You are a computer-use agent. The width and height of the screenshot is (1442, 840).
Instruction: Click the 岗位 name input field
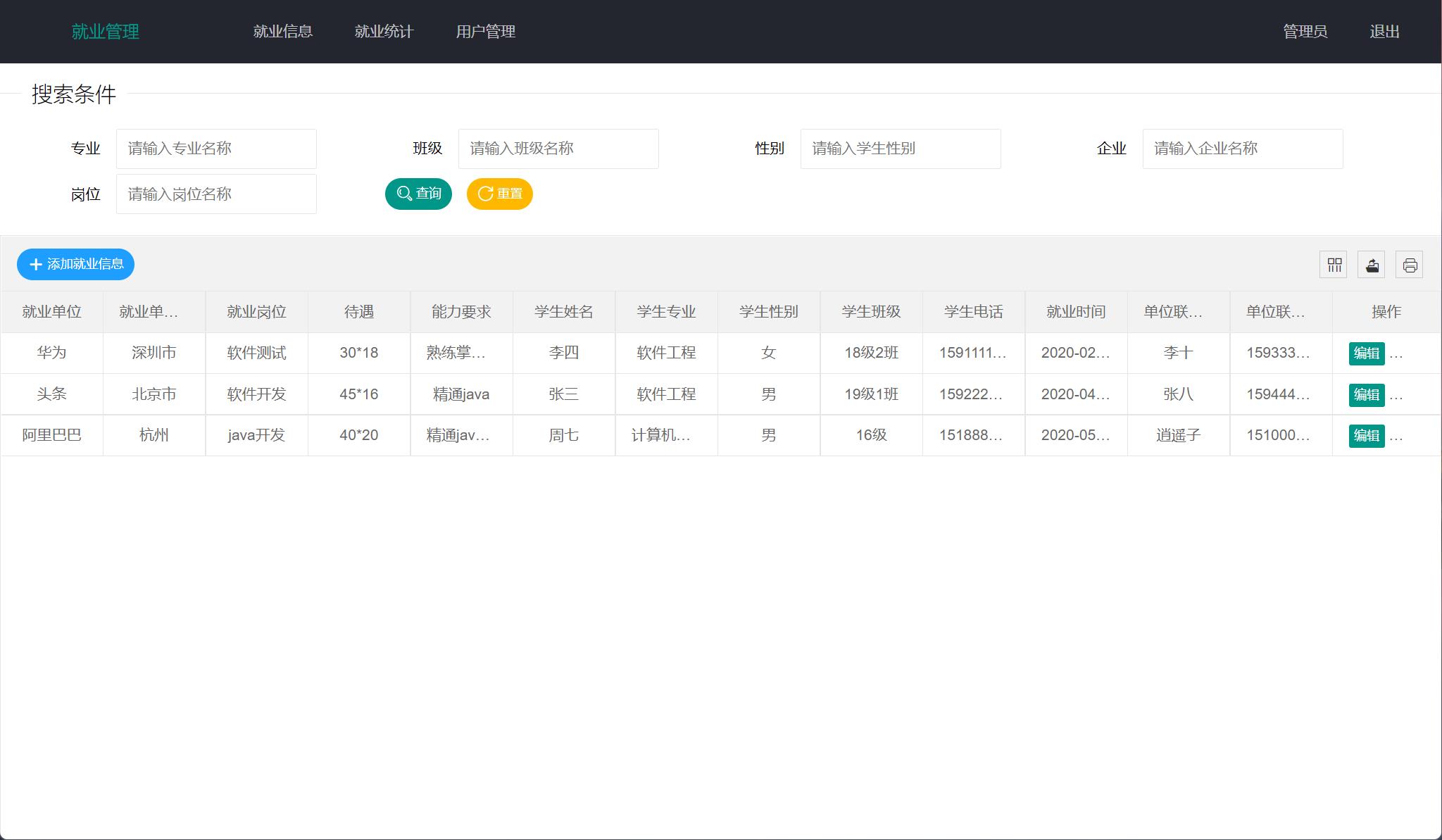pos(216,194)
